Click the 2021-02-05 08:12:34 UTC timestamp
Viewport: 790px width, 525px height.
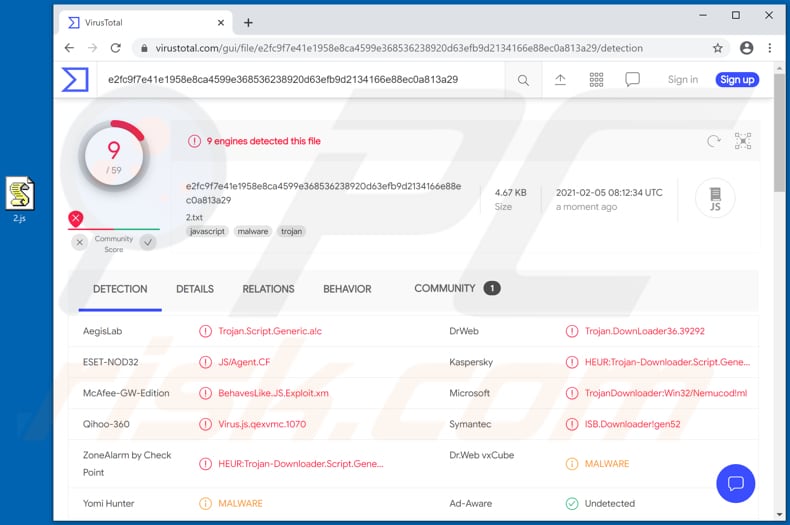click(609, 192)
